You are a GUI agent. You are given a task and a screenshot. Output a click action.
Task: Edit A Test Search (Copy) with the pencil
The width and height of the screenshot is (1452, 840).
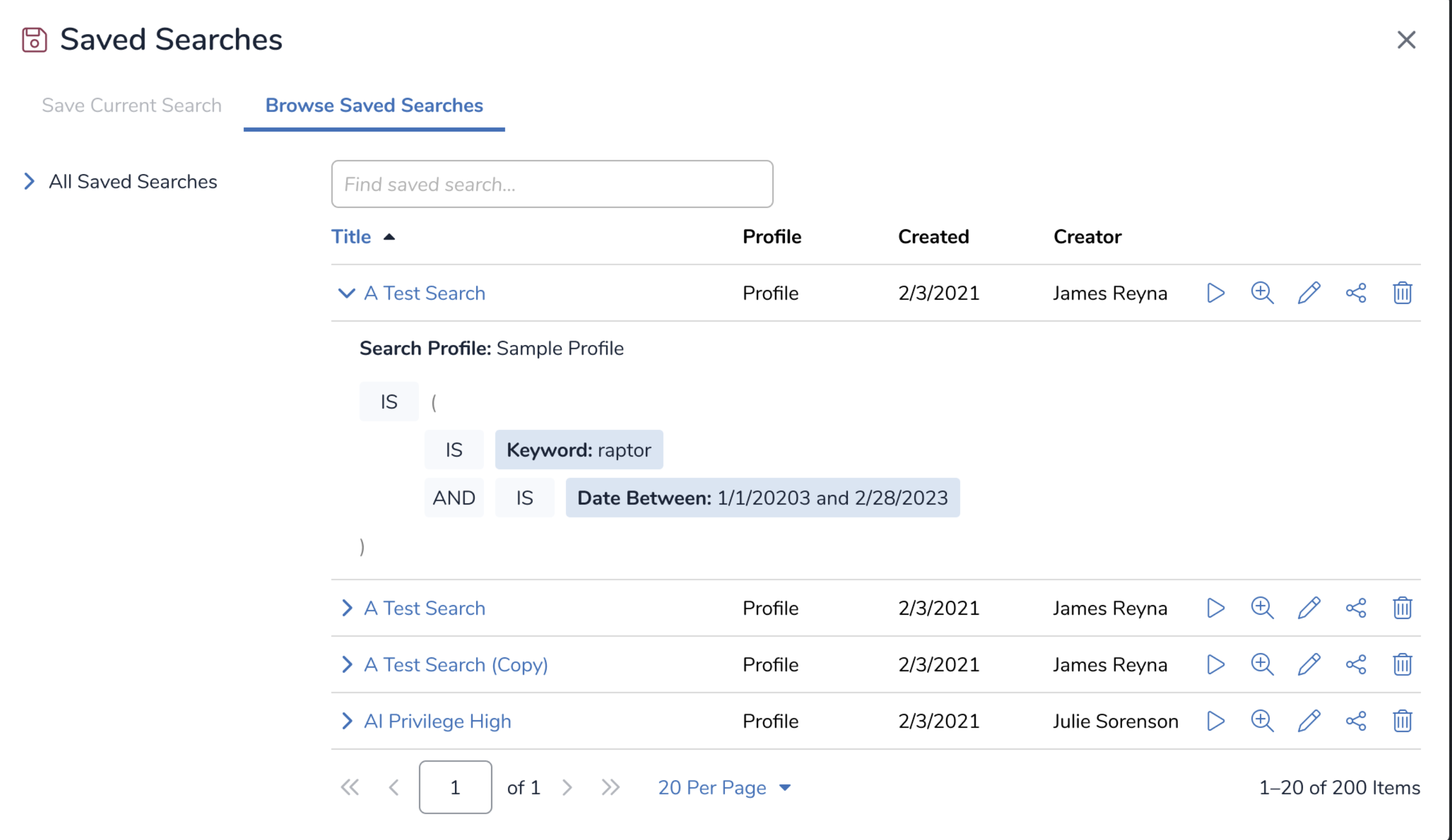point(1308,664)
